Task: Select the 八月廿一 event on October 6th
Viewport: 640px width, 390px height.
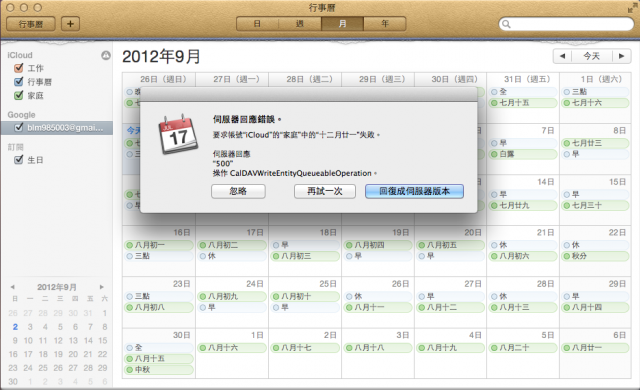Action: [x=596, y=348]
